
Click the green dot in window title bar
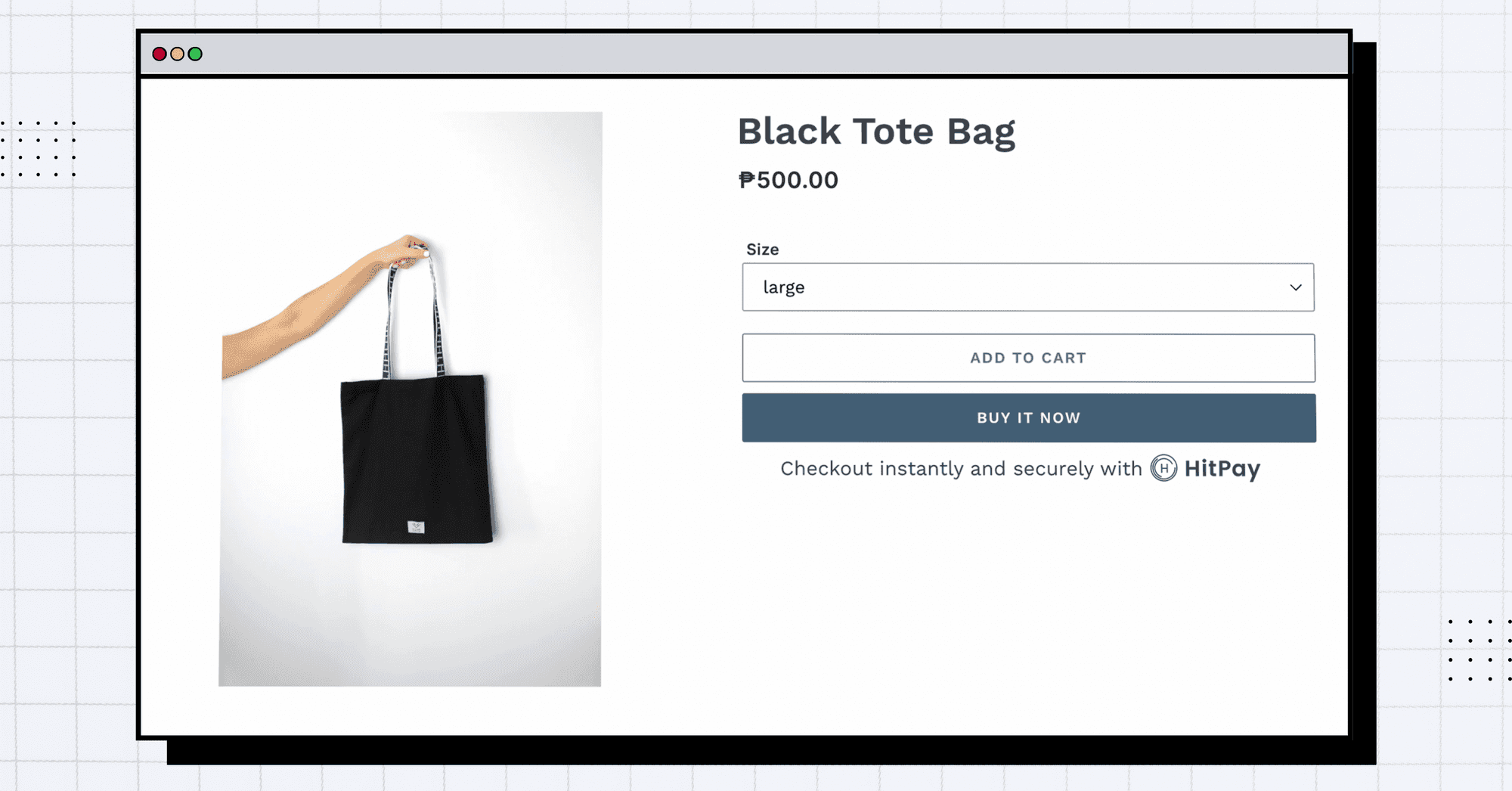195,54
